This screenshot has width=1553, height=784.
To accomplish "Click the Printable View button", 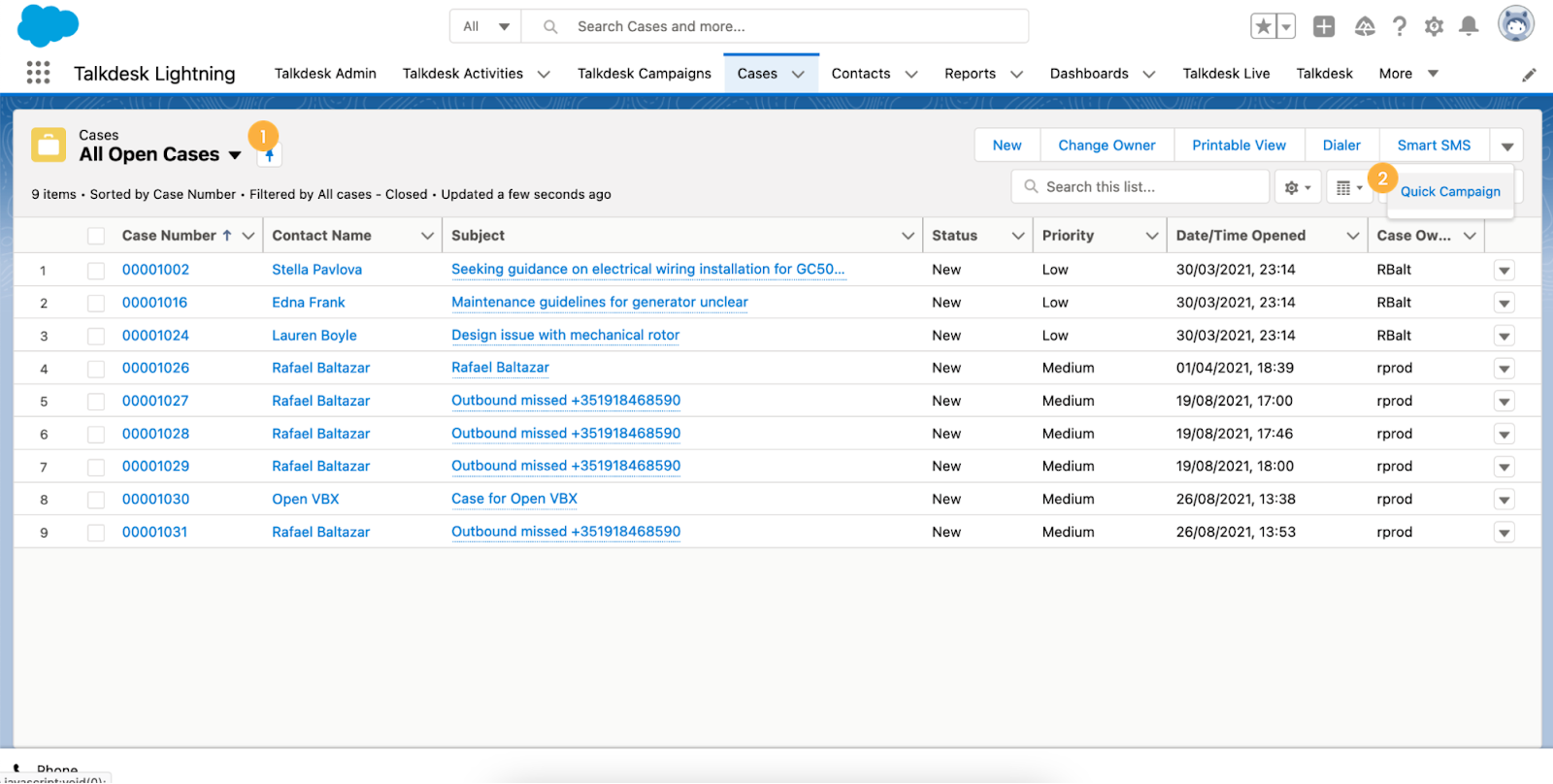I will (1239, 146).
